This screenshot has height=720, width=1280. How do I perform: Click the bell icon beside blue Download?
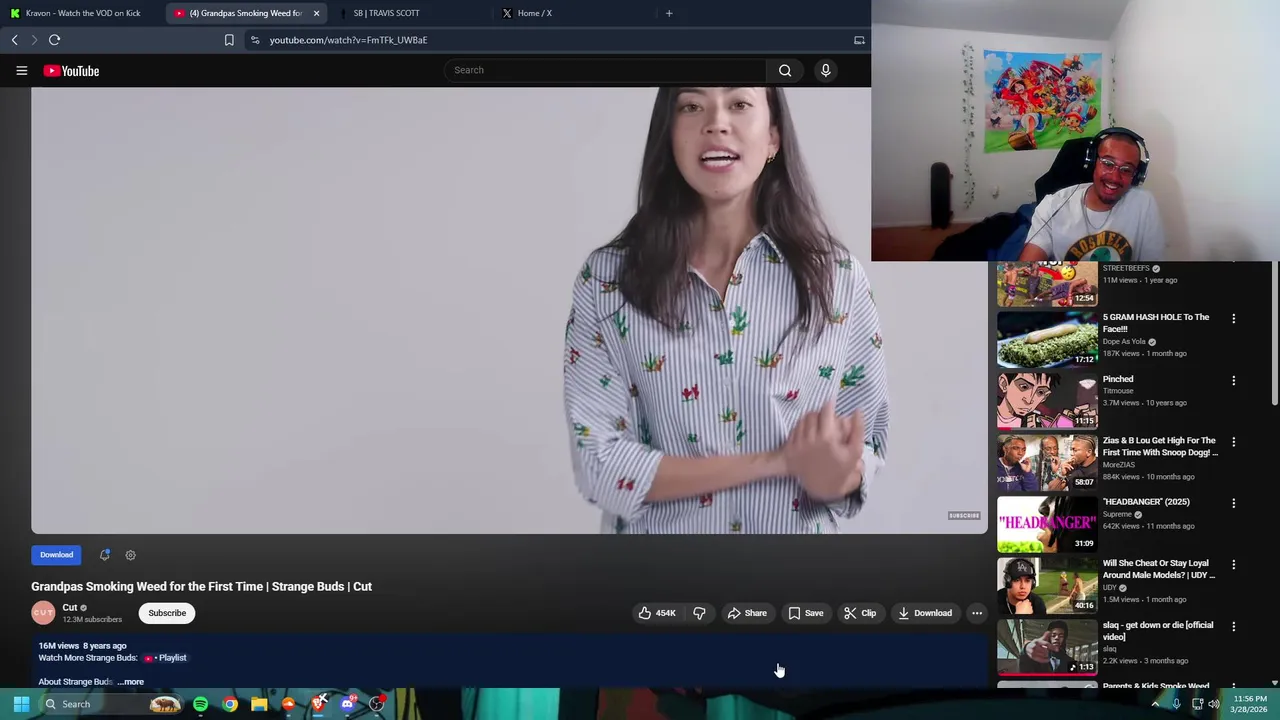pos(104,555)
